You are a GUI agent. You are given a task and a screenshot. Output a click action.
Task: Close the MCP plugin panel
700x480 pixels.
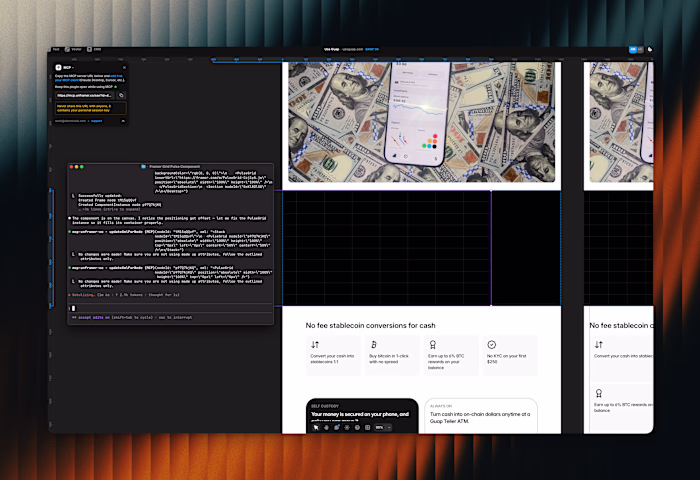tap(124, 67)
